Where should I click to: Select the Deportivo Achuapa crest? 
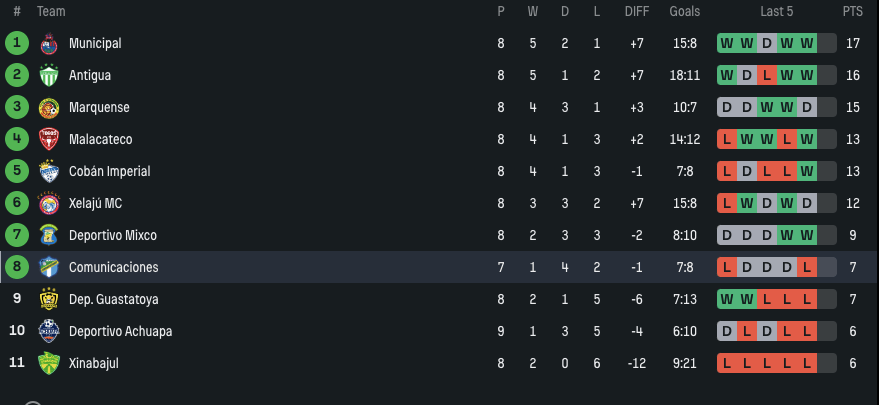pyautogui.click(x=49, y=332)
